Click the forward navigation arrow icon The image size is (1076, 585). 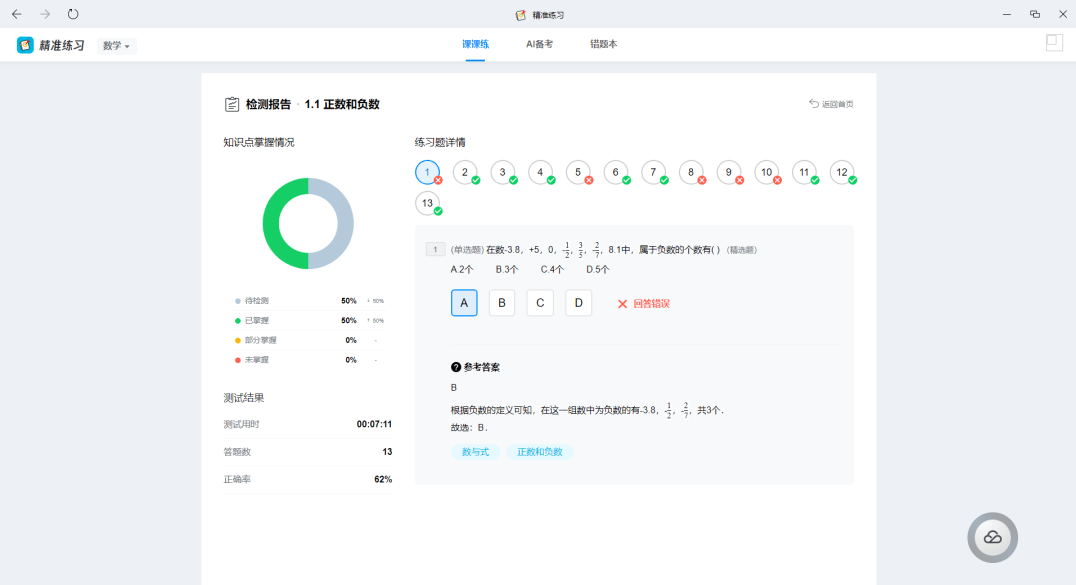45,14
